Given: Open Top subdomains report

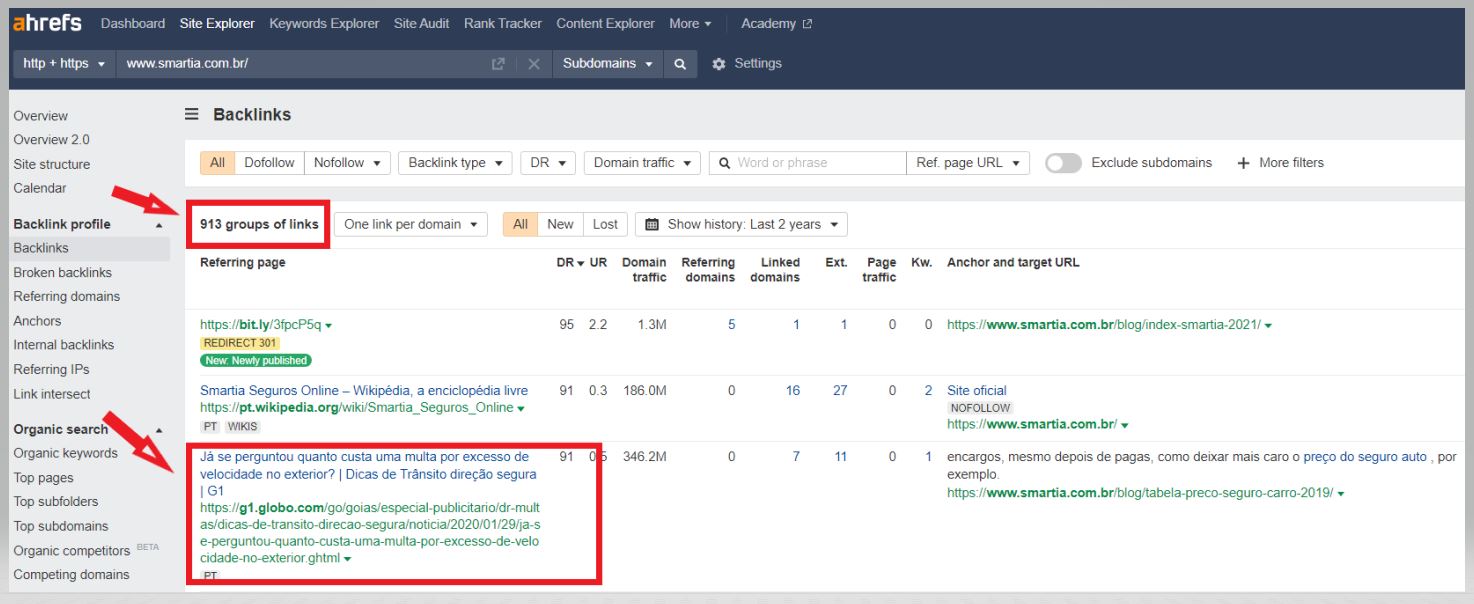Looking at the screenshot, I should (x=61, y=526).
